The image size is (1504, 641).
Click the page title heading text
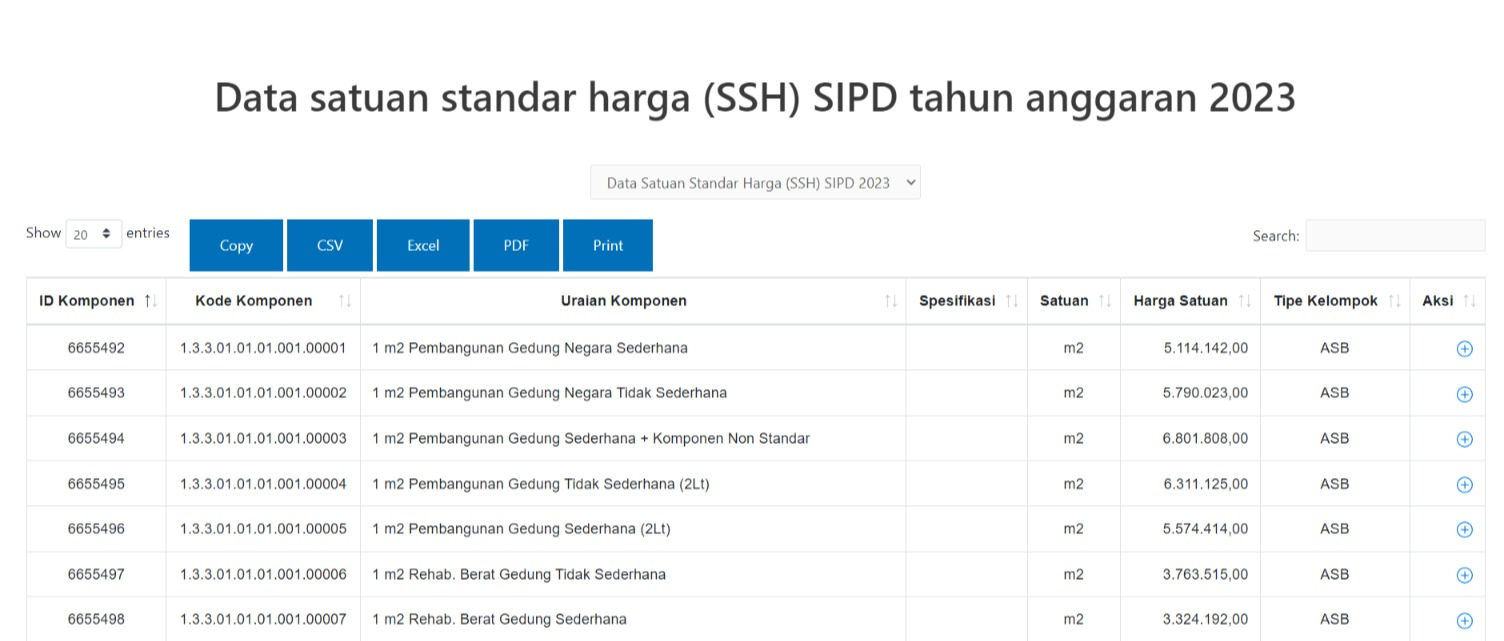pyautogui.click(x=755, y=98)
